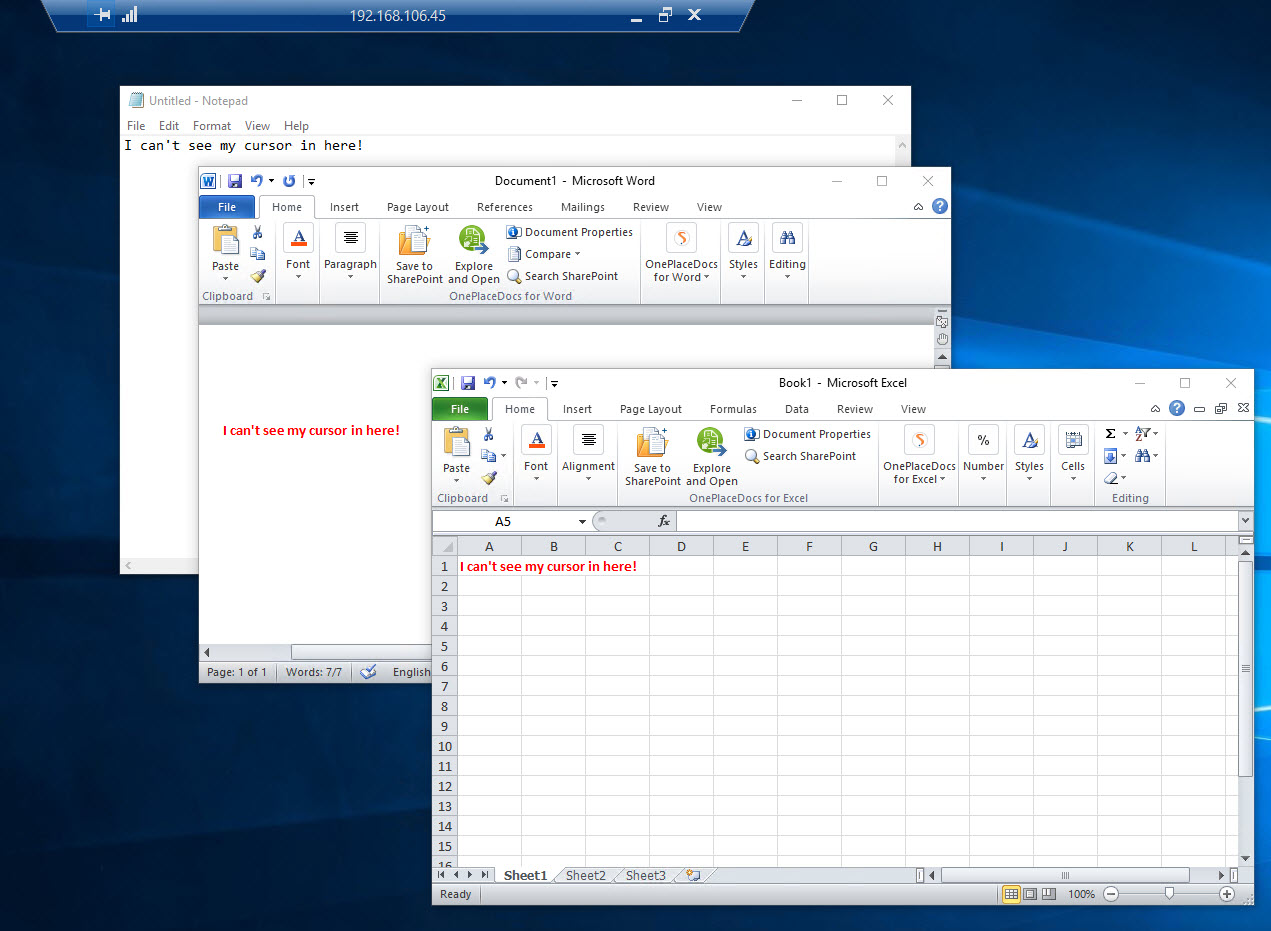Image resolution: width=1271 pixels, height=931 pixels.
Task: Click the Format Painter icon in Word's Clipboard group
Action: pyautogui.click(x=258, y=275)
